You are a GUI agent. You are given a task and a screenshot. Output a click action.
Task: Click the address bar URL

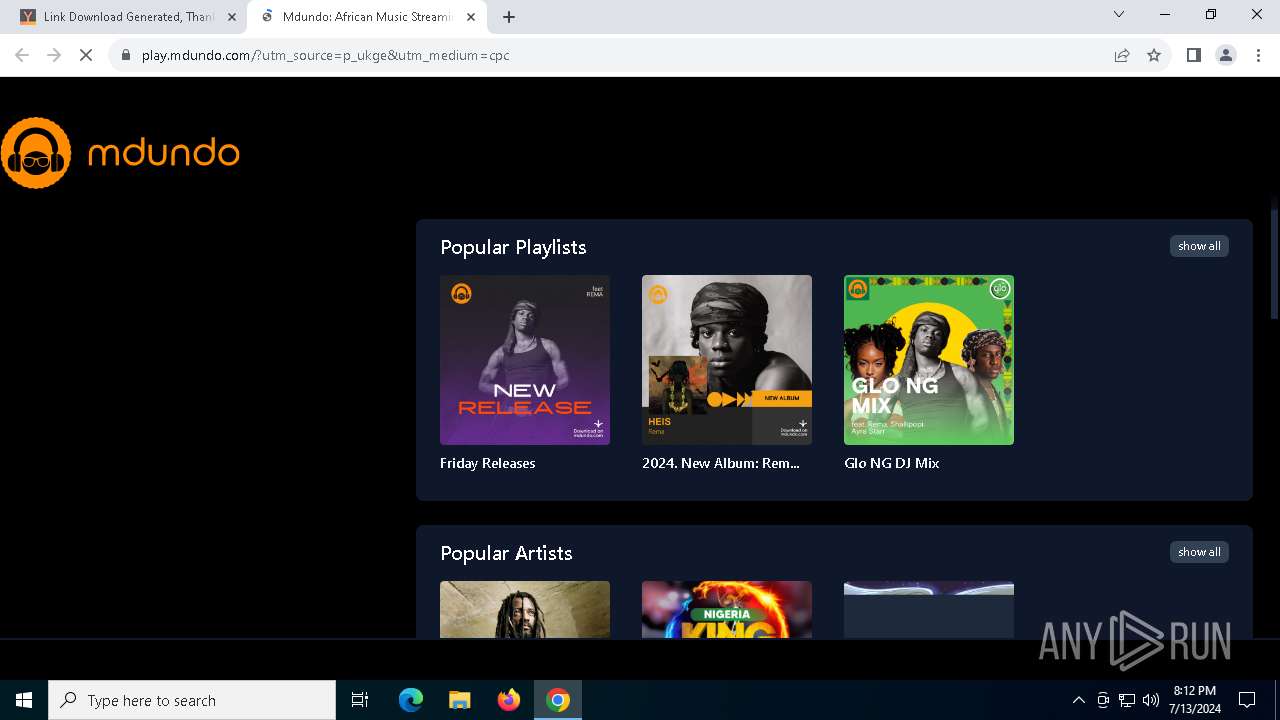pos(326,55)
